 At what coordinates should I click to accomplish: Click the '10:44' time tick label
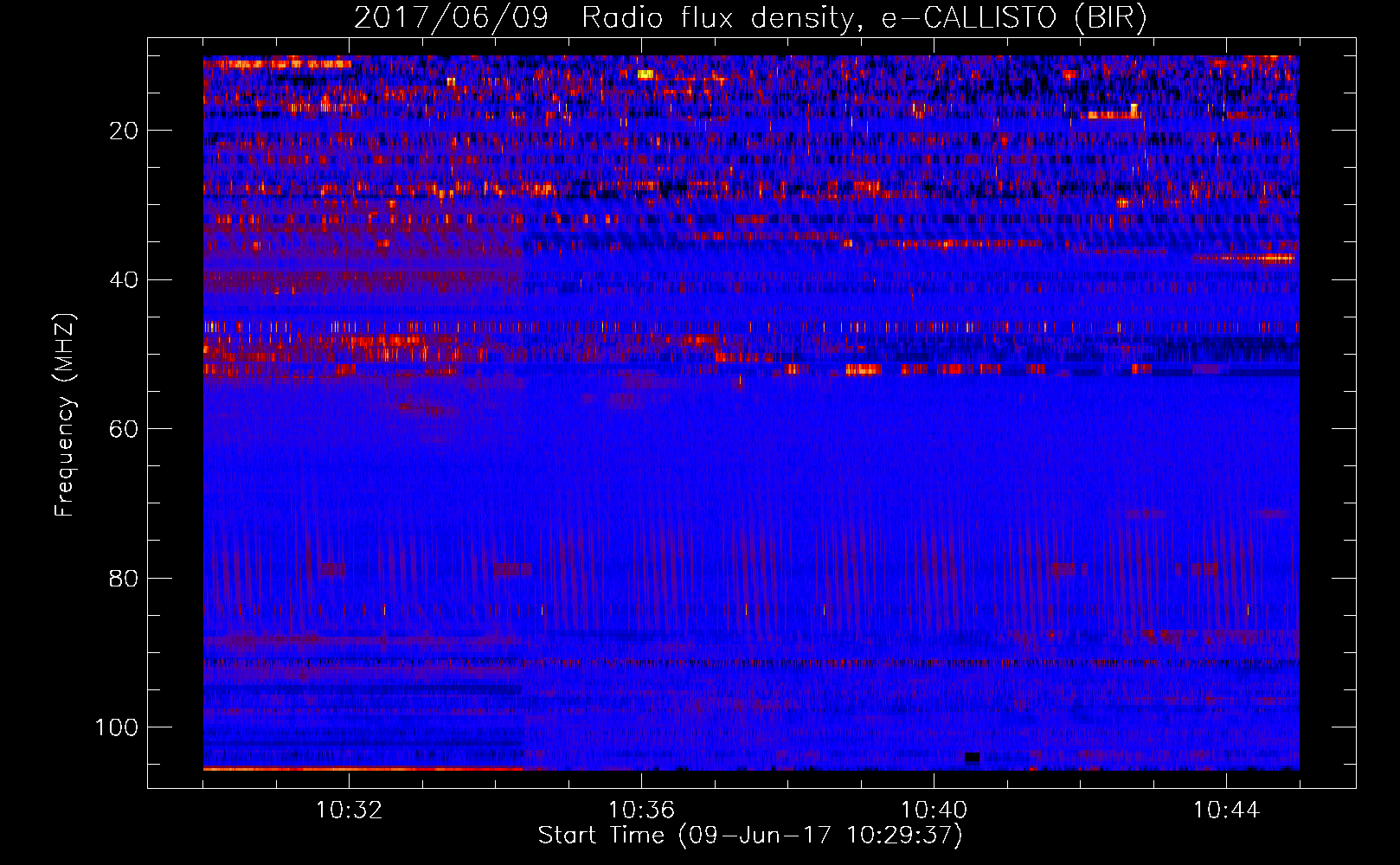click(1226, 811)
